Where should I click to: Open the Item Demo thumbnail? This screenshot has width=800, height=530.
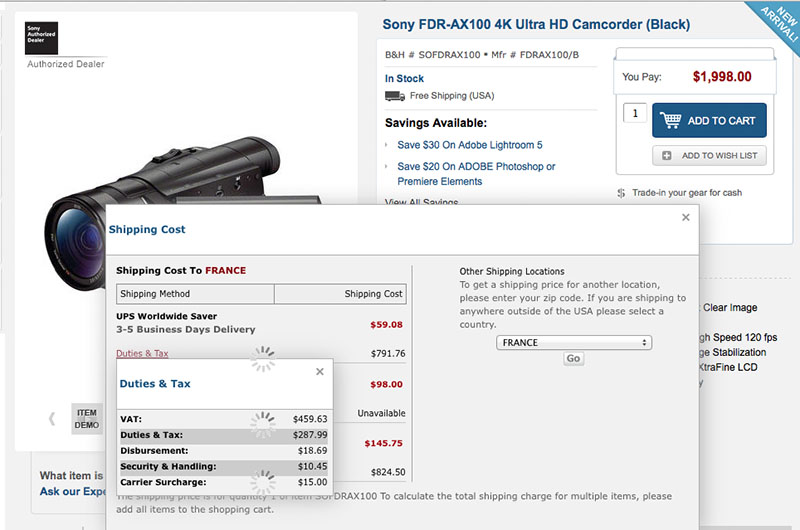pos(87,418)
